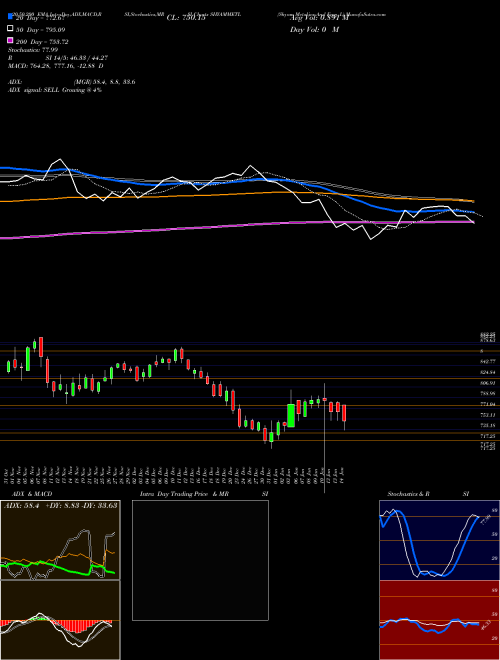Image resolution: width=500 pixels, height=660 pixels.
Task: Click the large green candlestick near 06 Jan
Action: click(x=291, y=415)
